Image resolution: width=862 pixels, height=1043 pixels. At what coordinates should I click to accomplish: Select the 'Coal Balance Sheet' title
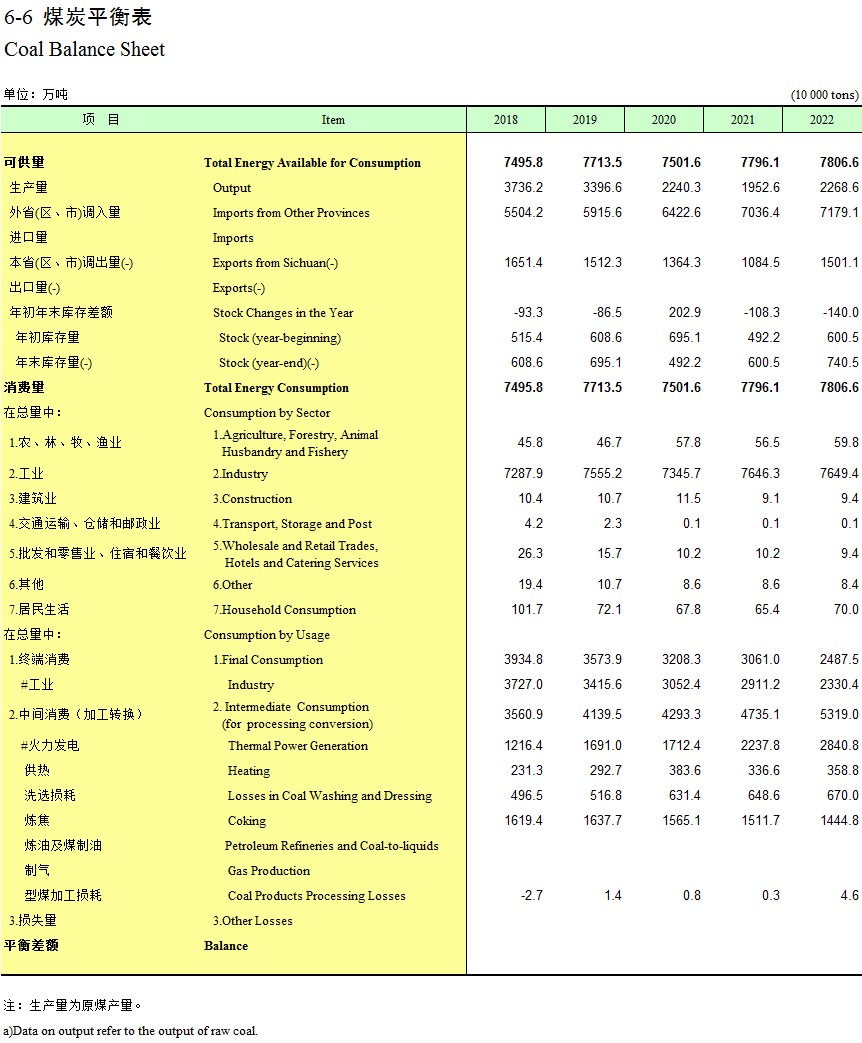pyautogui.click(x=84, y=49)
